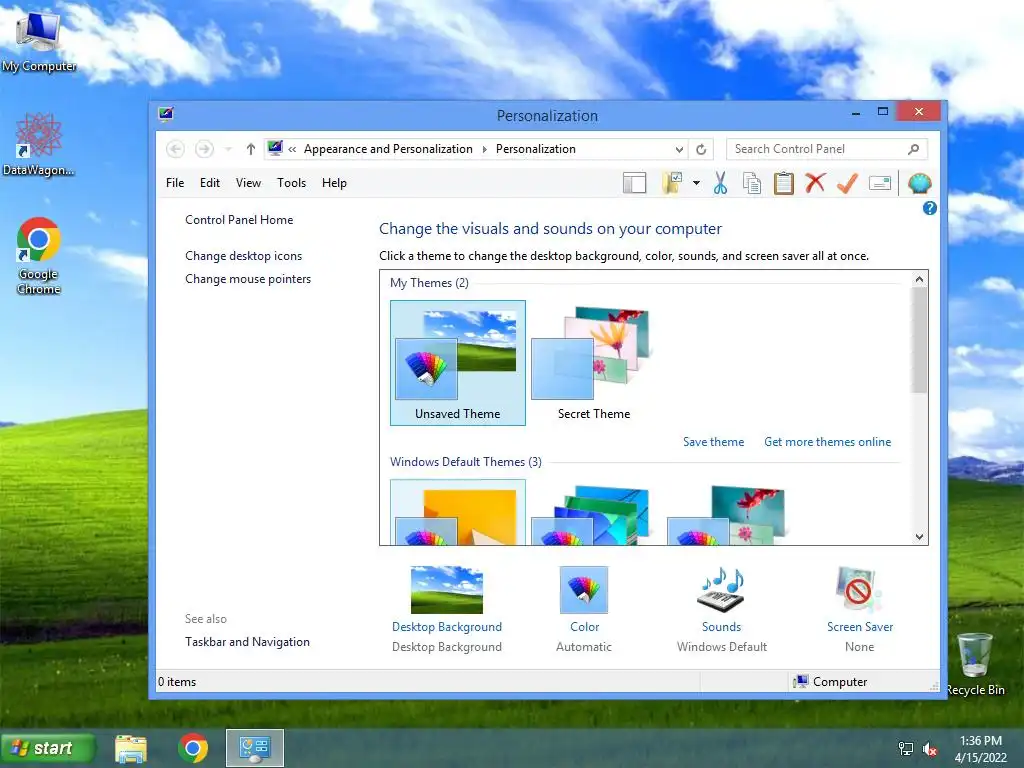The height and width of the screenshot is (768, 1024).
Task: Click Change desktop icons
Action: [x=244, y=256]
